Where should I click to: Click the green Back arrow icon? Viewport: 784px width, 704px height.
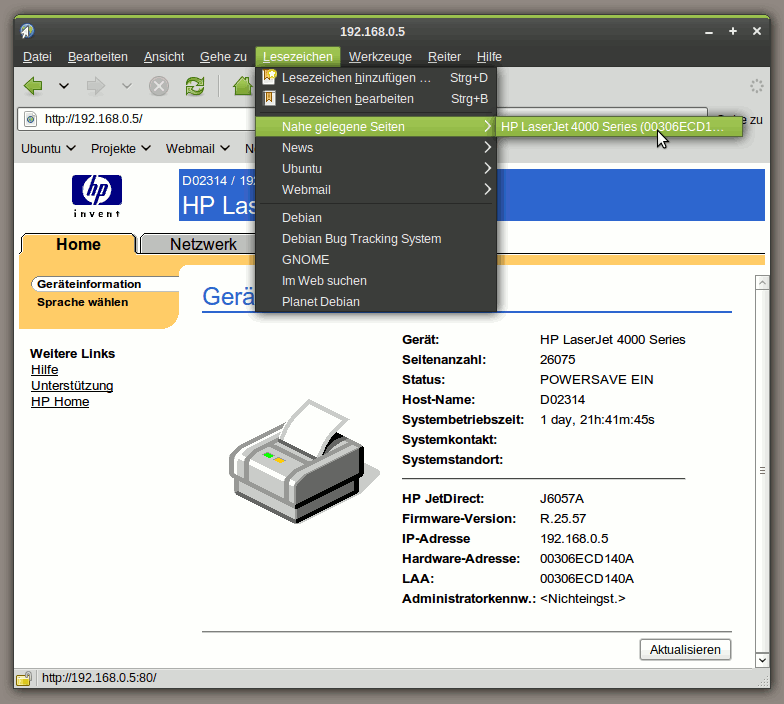(x=34, y=86)
